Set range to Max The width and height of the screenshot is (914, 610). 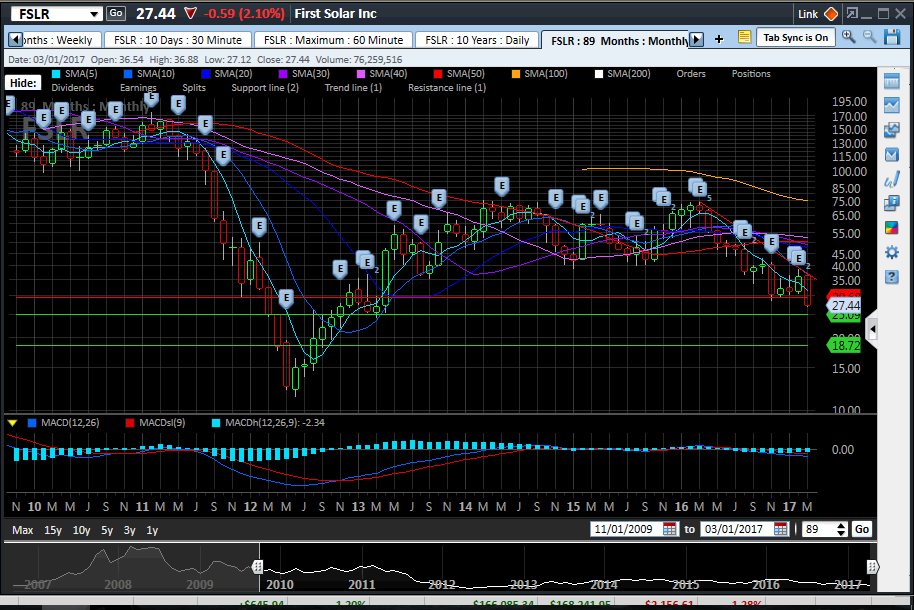(x=22, y=530)
